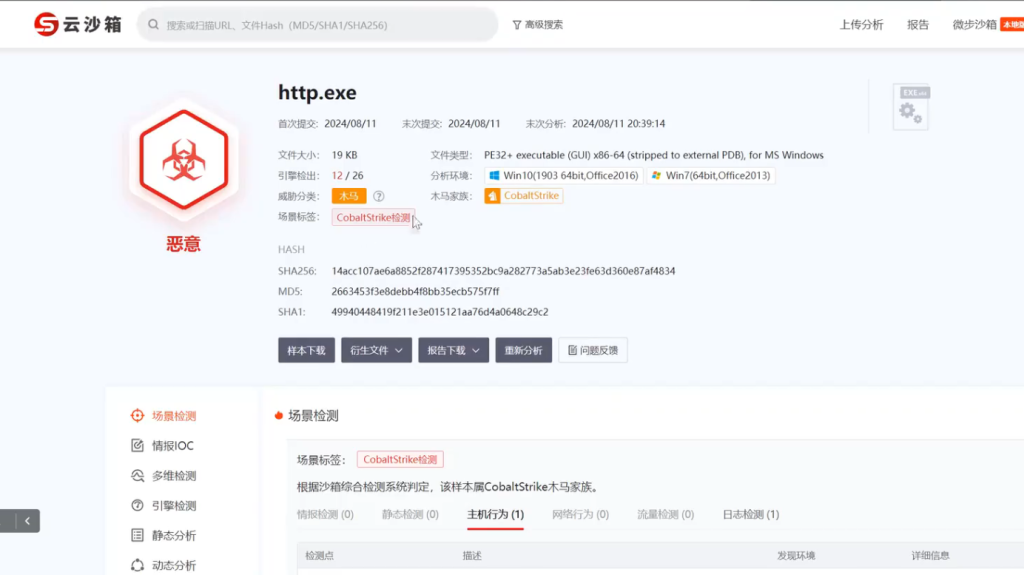Click 重新分析 reanalyze button
1024x575 pixels.
[524, 350]
